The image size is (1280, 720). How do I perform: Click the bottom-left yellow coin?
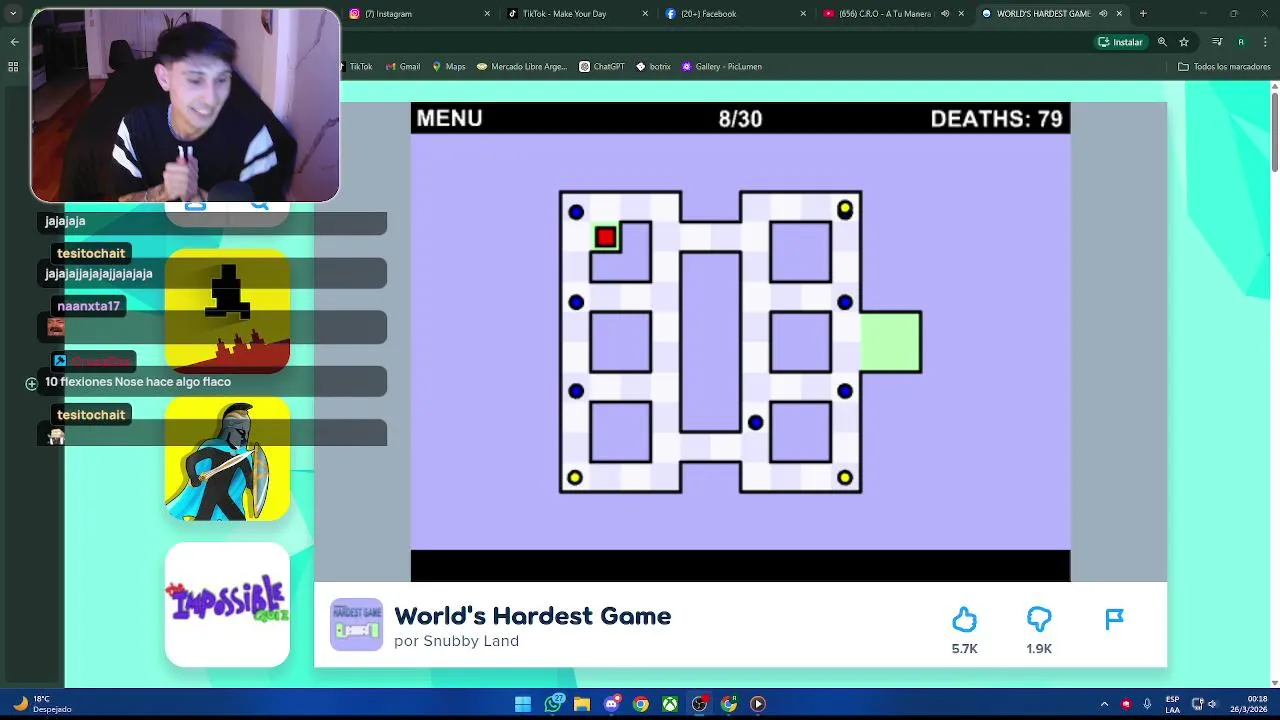pos(575,478)
